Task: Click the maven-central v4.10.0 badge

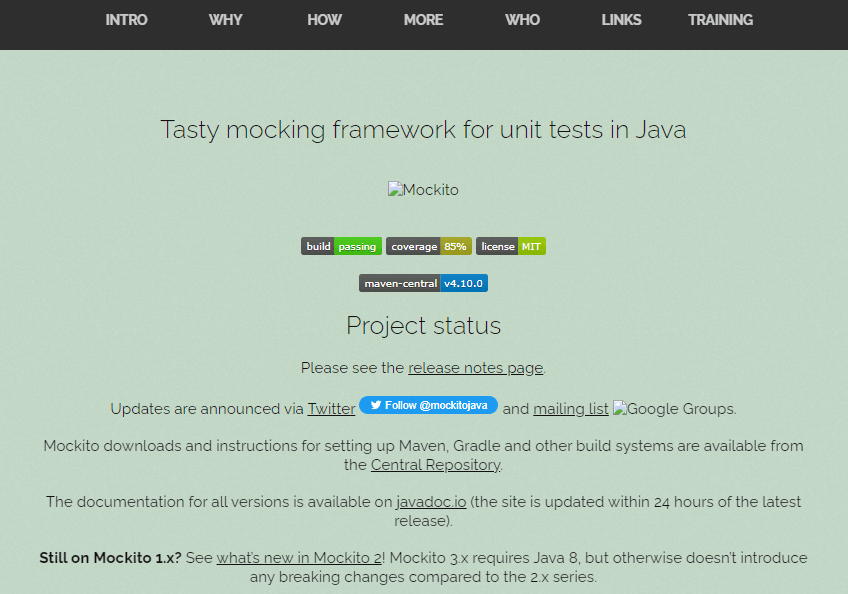Action: pos(423,283)
